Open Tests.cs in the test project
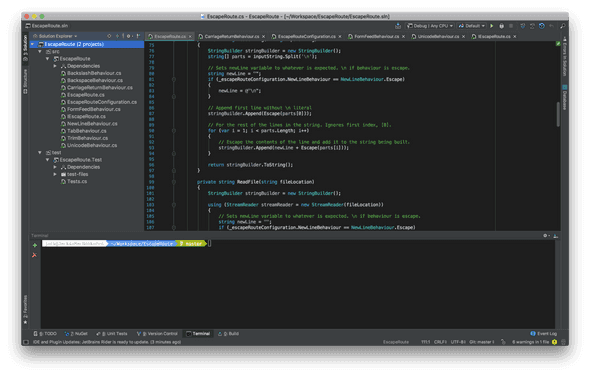 (74, 181)
